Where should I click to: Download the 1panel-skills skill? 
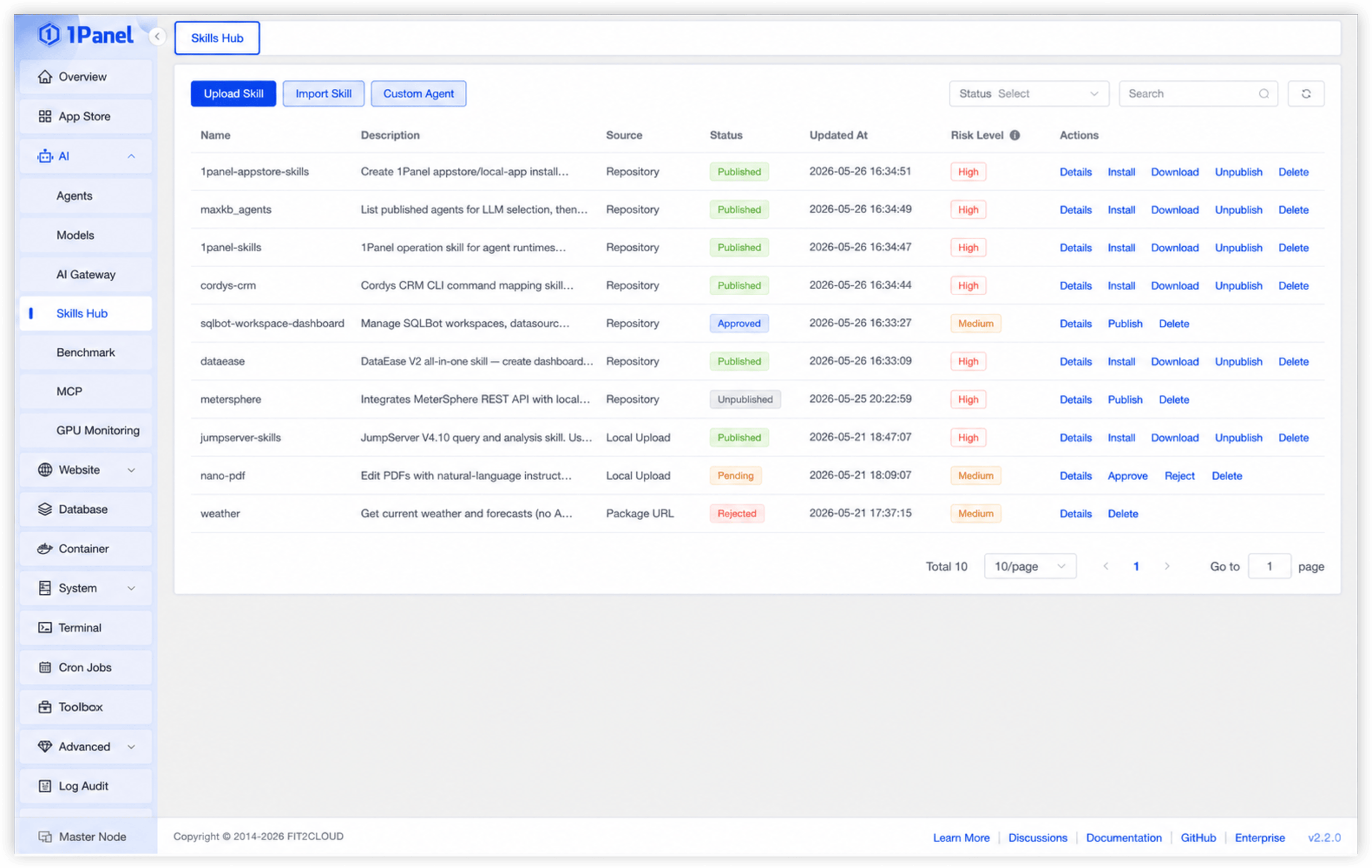tap(1175, 248)
